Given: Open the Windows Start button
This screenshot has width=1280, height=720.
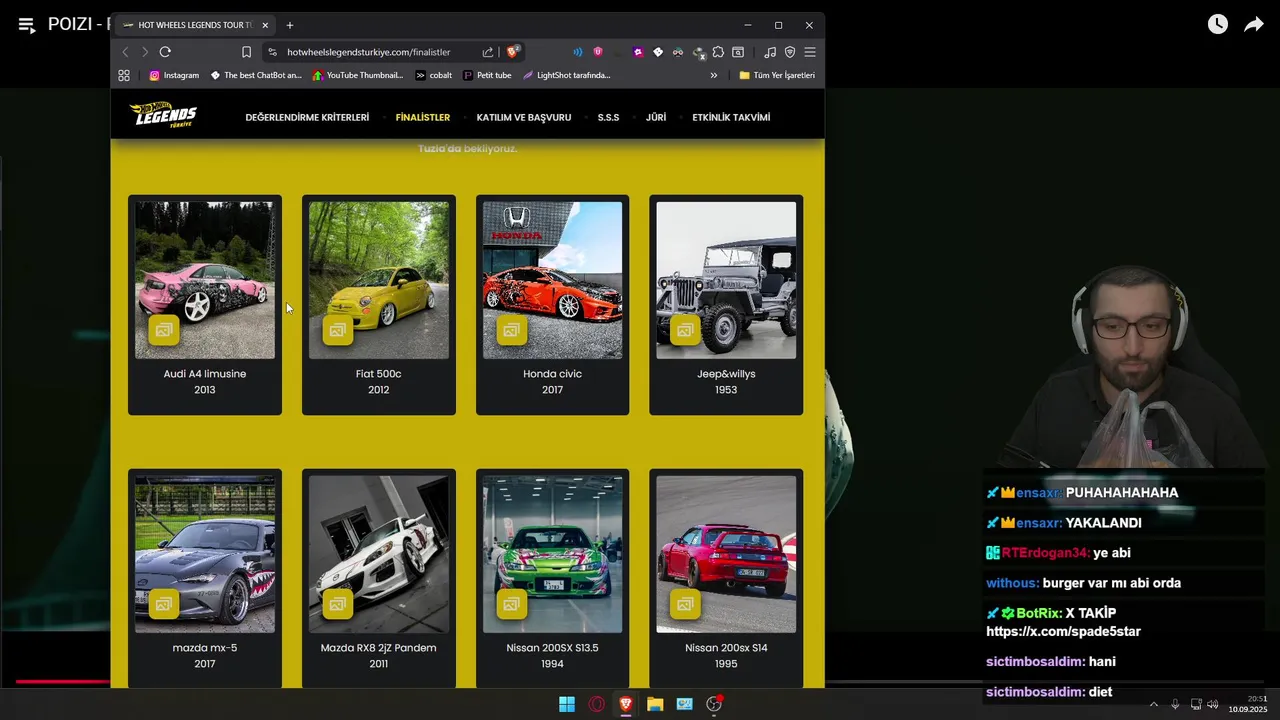Looking at the screenshot, I should coord(567,704).
